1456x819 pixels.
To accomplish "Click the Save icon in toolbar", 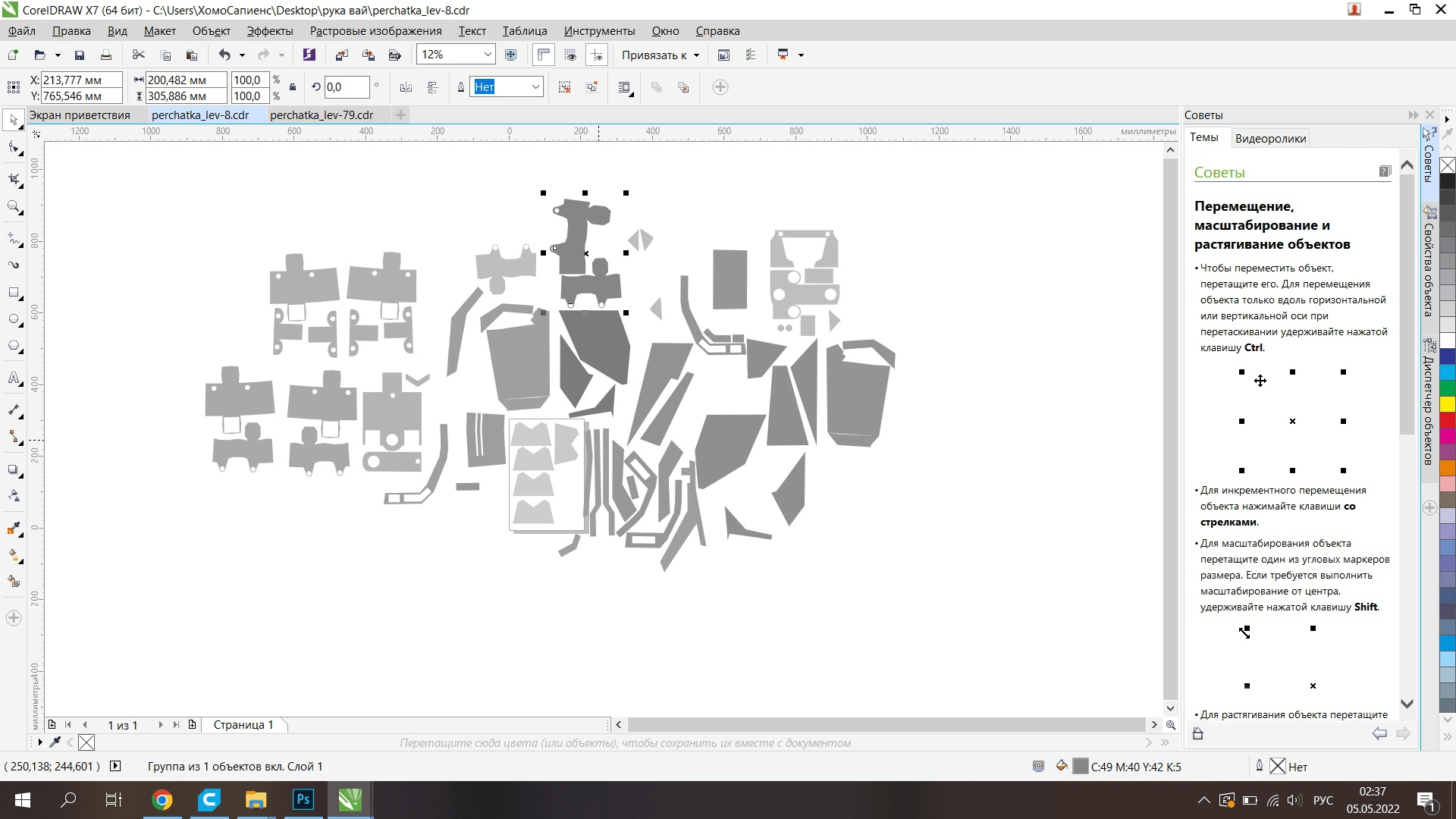I will pos(79,55).
